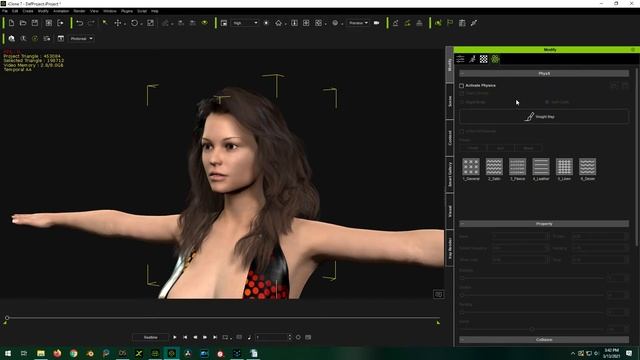This screenshot has height=360, width=640.
Task: Click the Play button in playback controls
Action: pos(175,337)
